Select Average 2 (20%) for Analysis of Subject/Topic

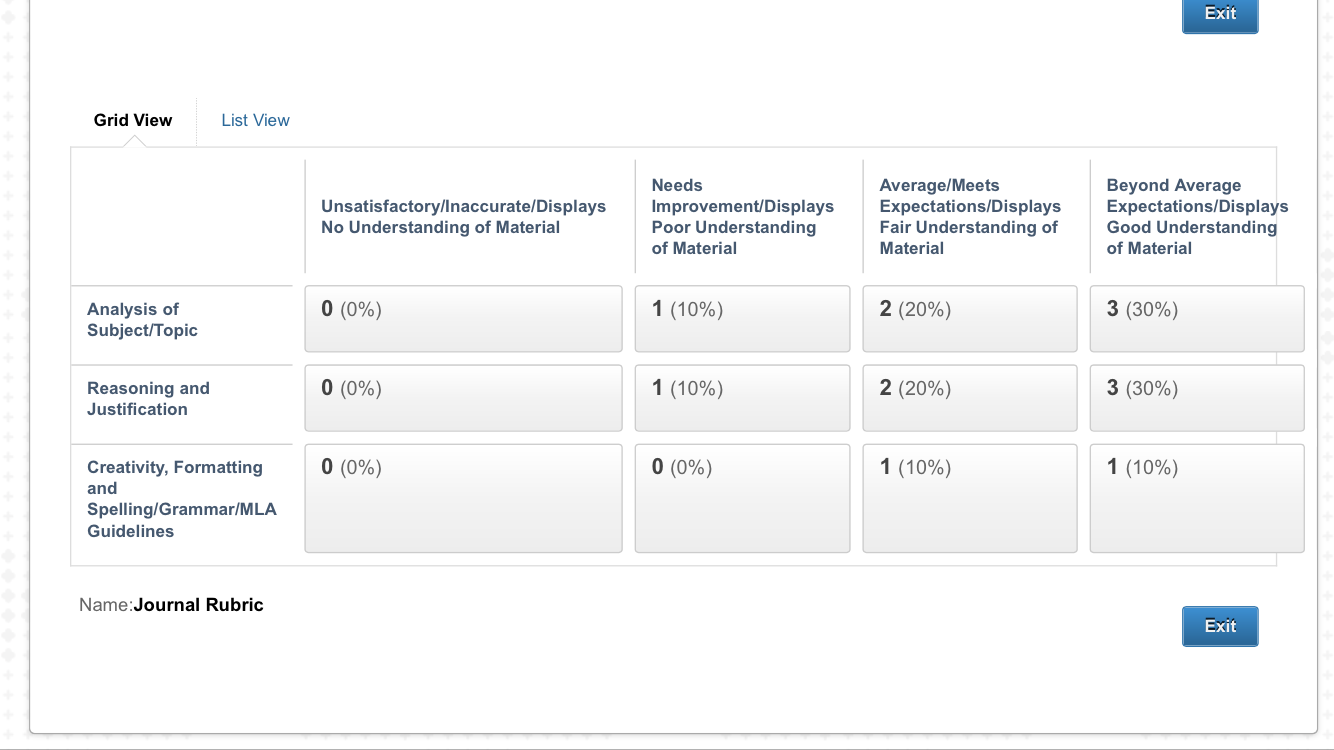click(969, 319)
